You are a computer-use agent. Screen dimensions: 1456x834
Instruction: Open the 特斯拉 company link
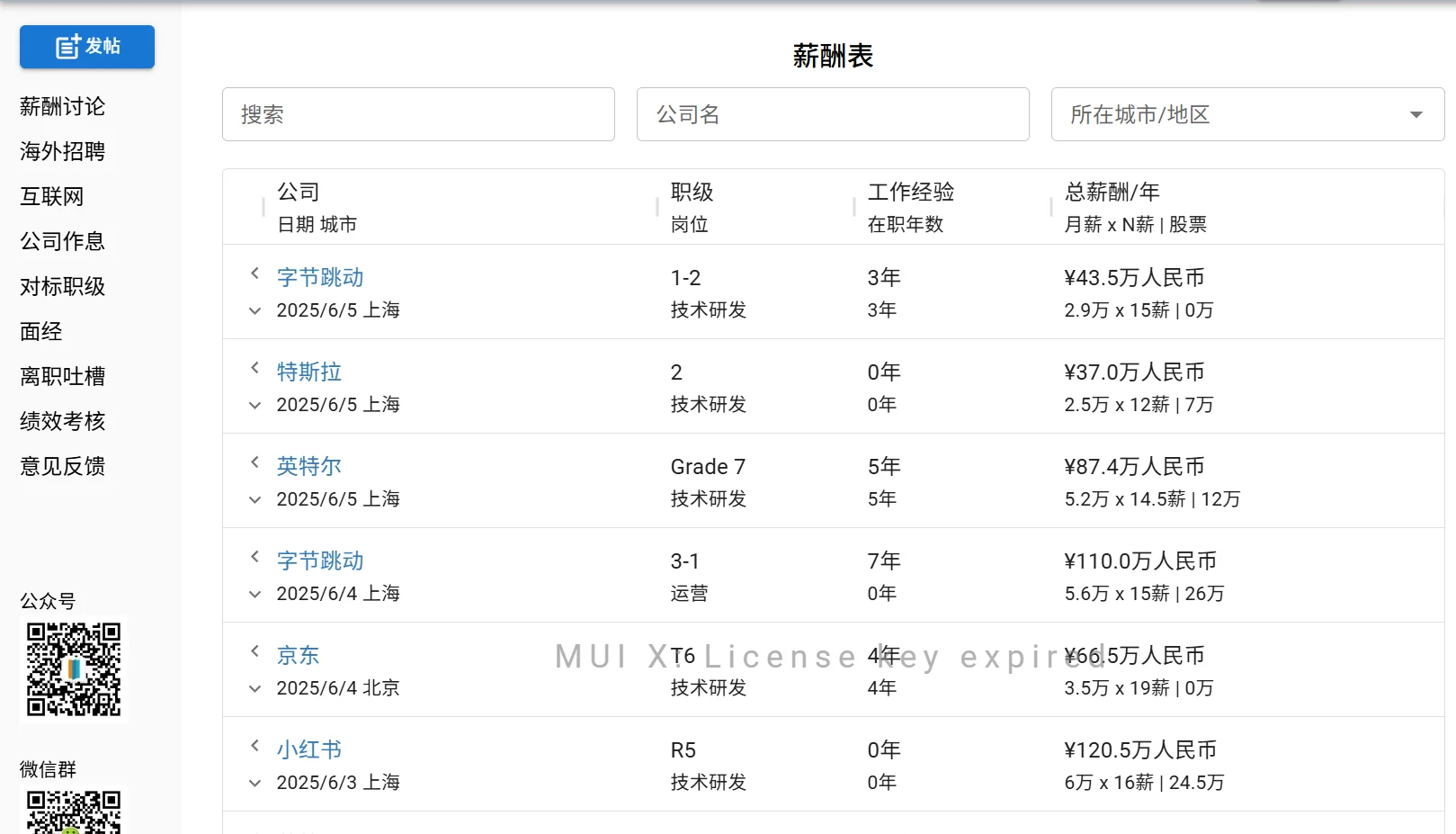pos(309,372)
